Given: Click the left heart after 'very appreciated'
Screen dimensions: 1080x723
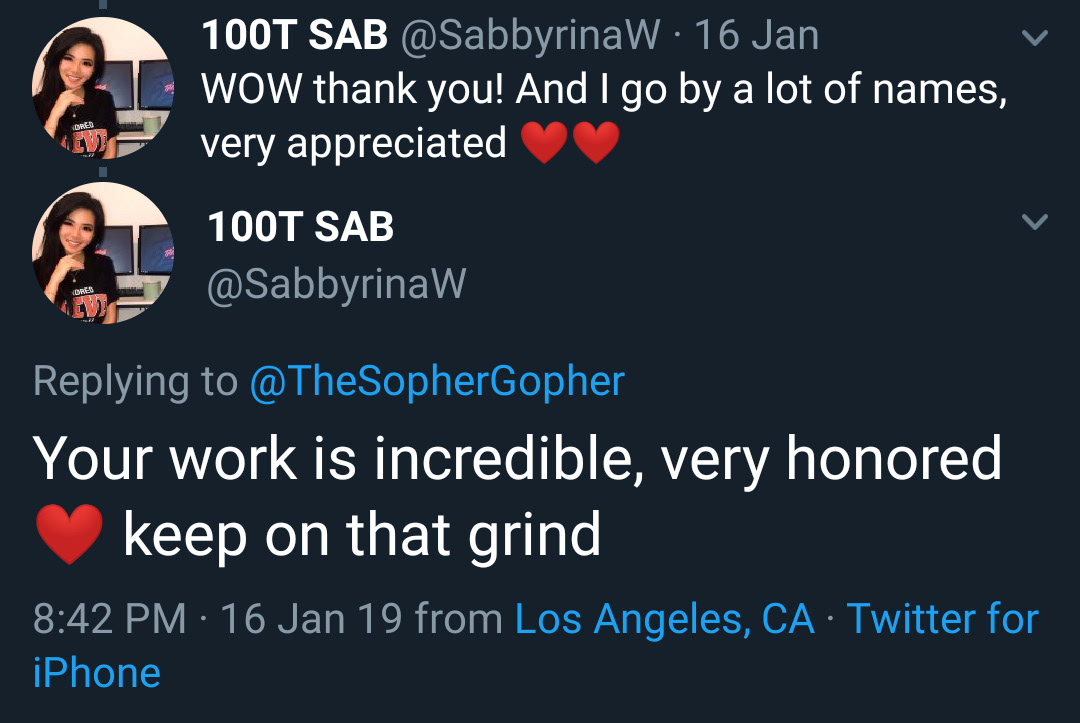Looking at the screenshot, I should coord(545,145).
